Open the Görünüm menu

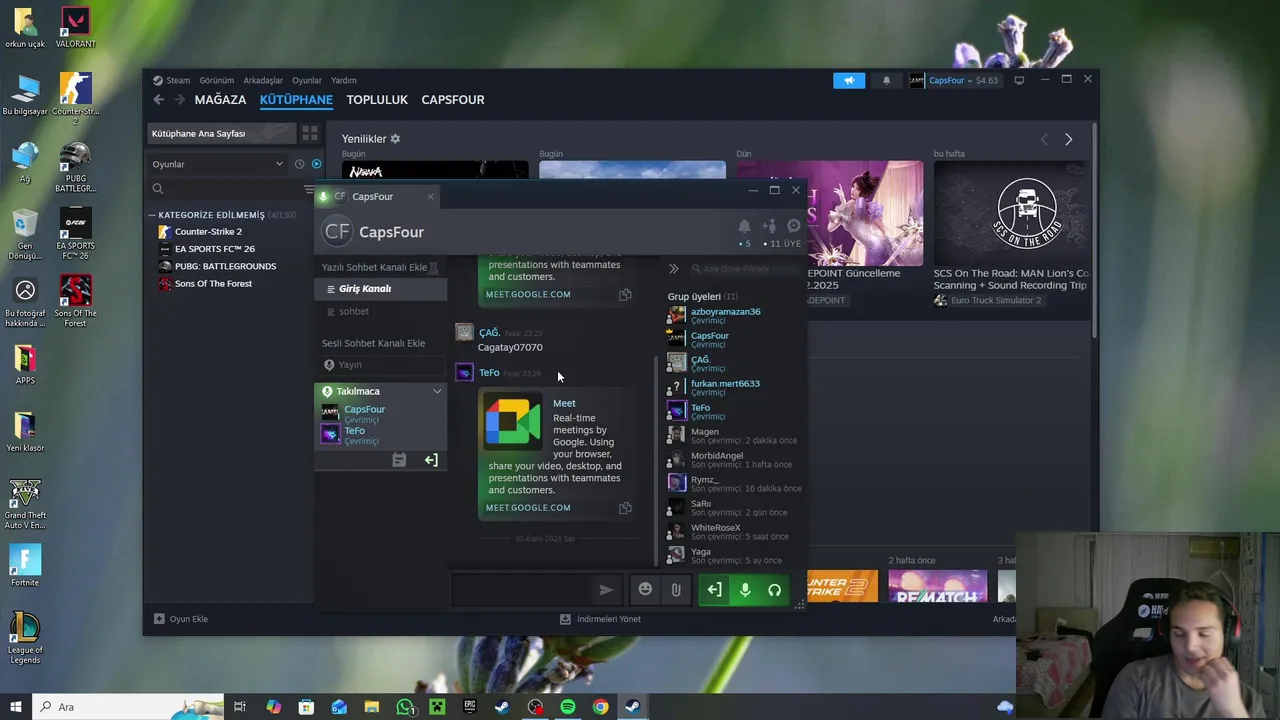216,80
